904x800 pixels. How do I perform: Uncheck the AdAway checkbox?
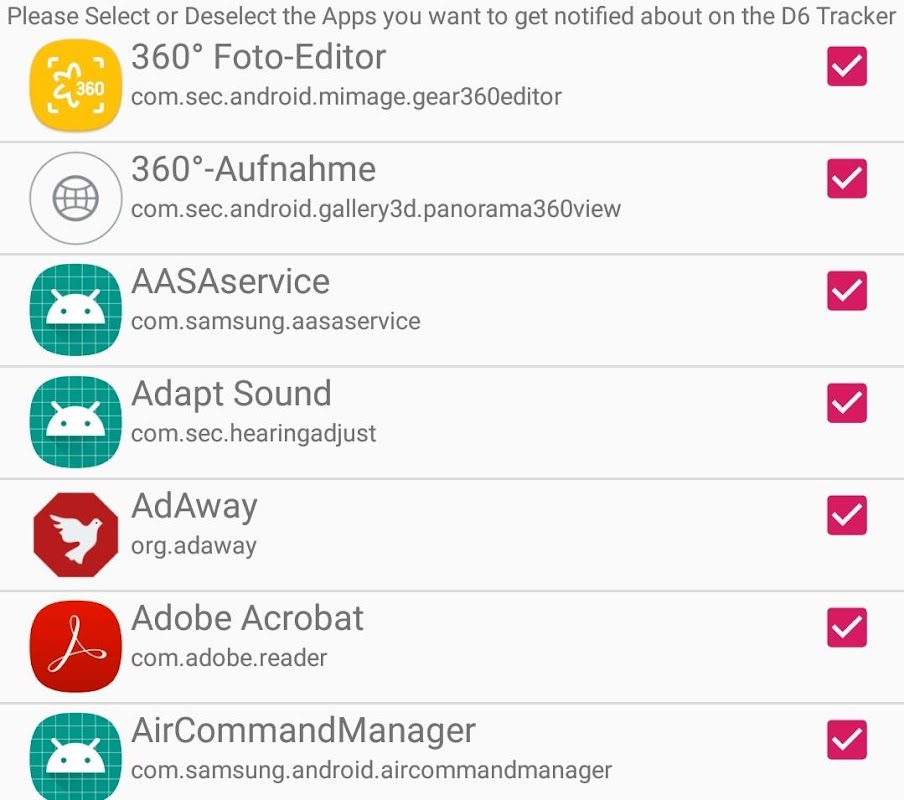click(847, 516)
